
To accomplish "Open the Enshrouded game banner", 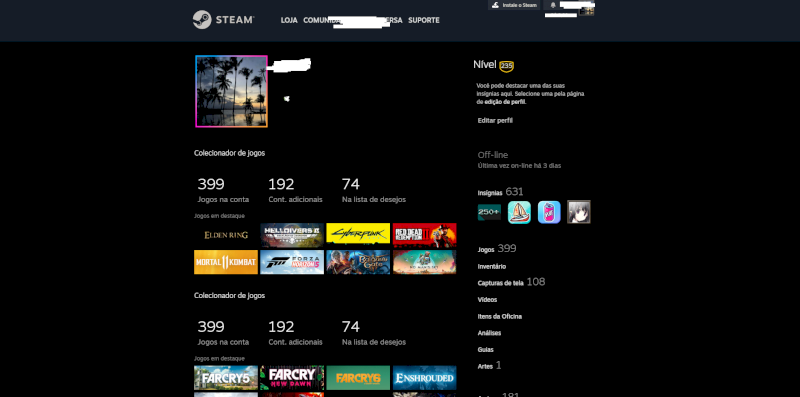I will pos(424,378).
